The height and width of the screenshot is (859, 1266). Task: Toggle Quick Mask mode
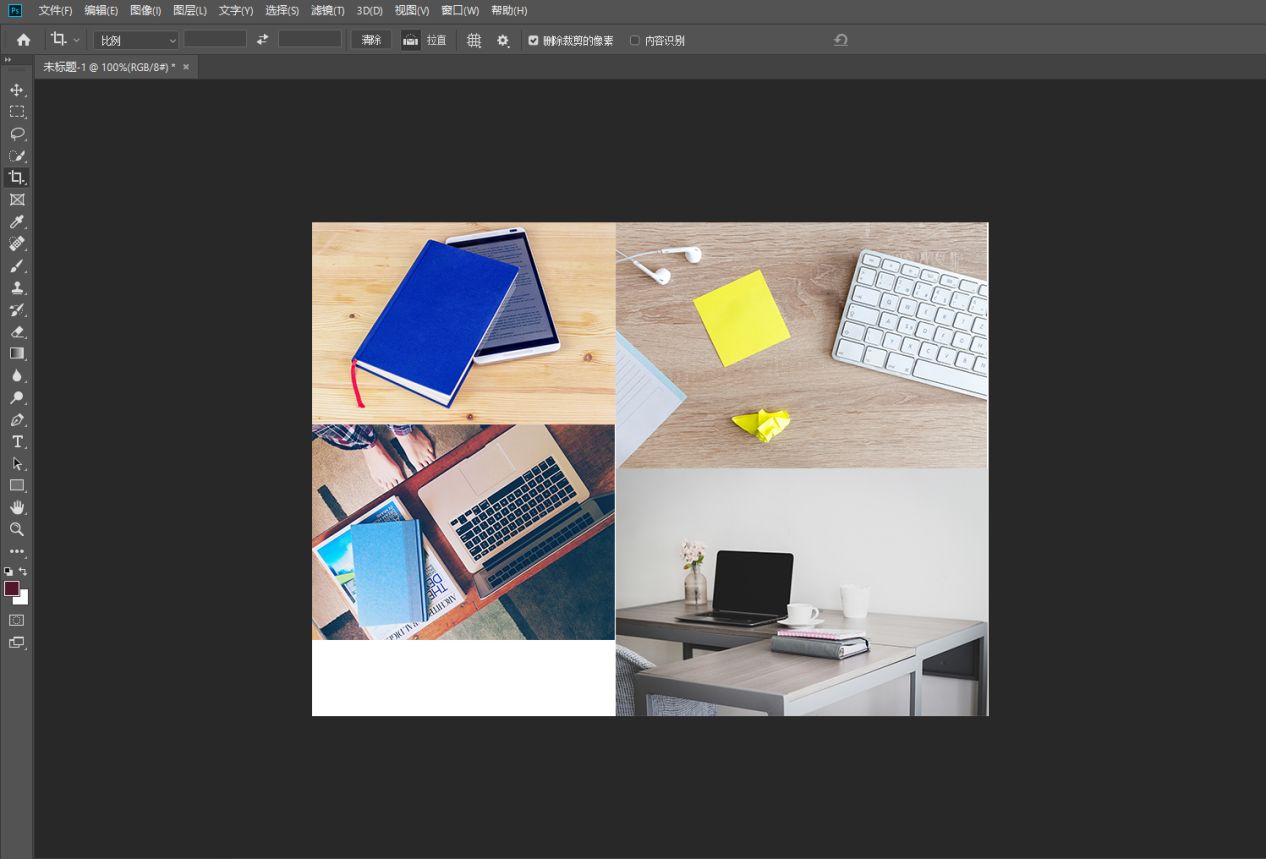tap(17, 620)
